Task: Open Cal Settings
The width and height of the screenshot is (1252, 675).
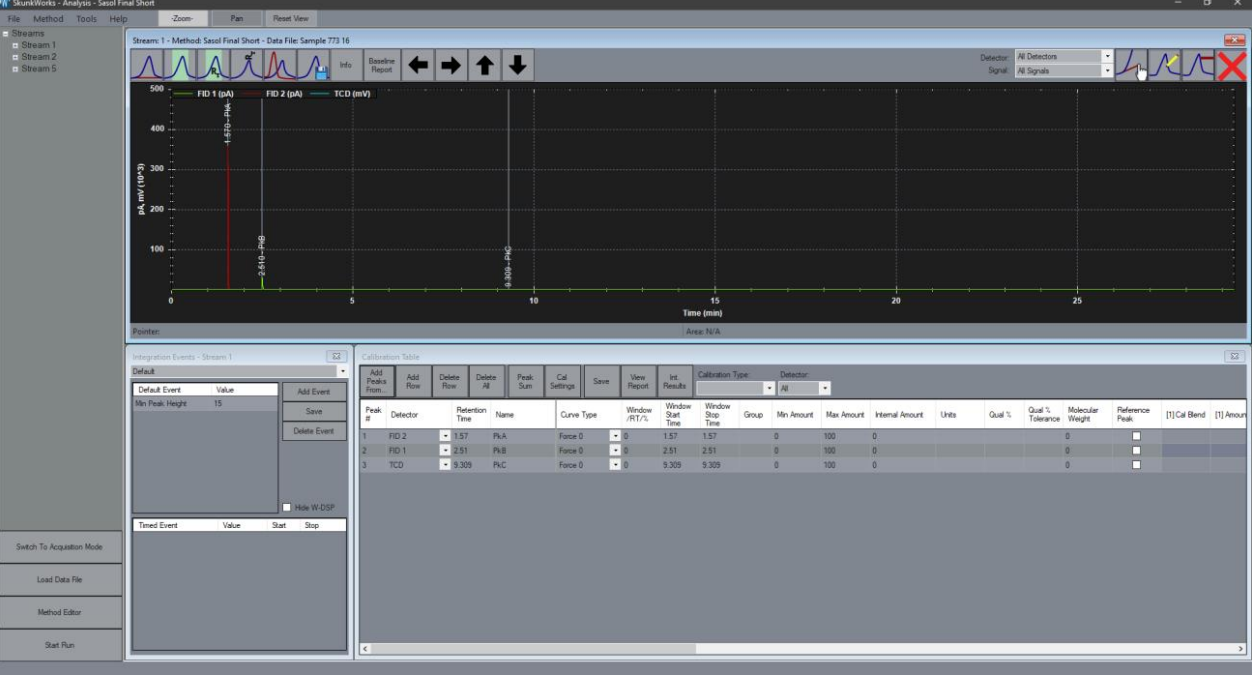Action: tap(562, 381)
